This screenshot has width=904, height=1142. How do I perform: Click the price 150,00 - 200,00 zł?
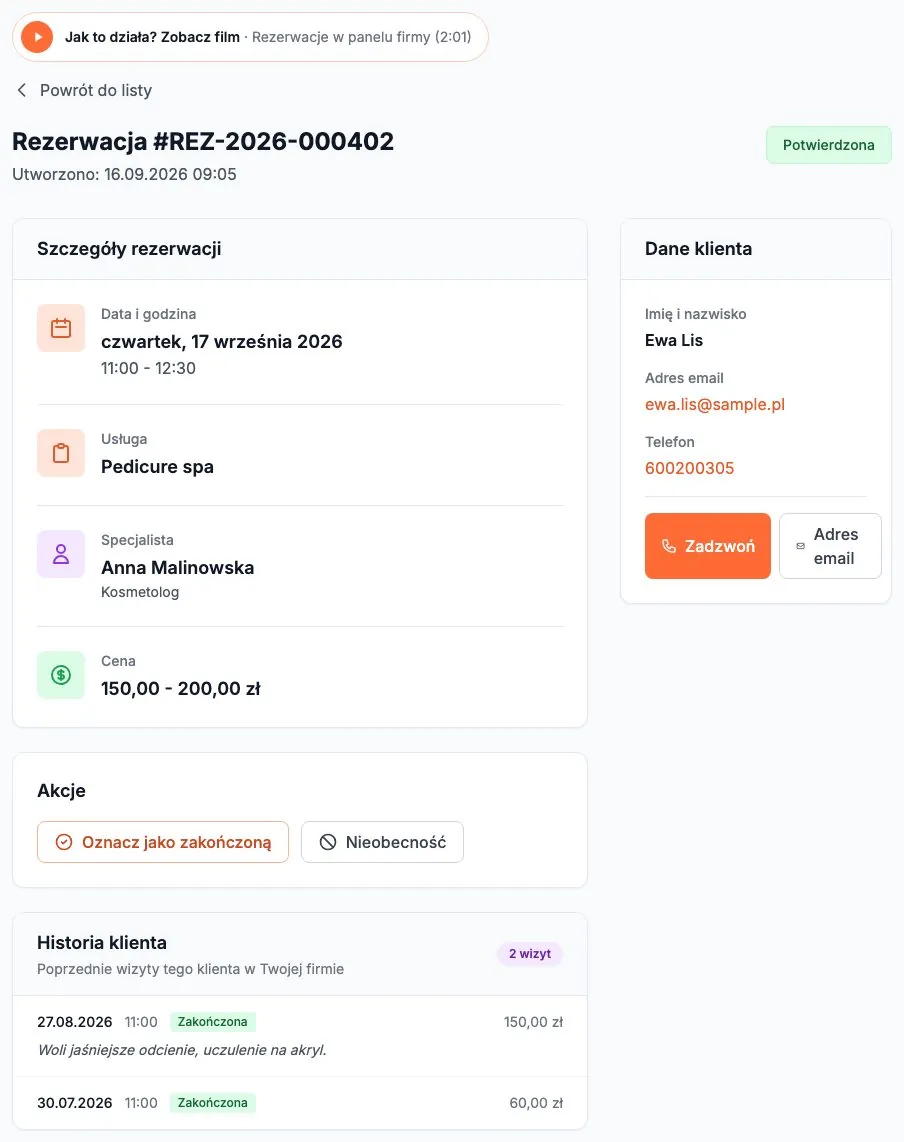[x=181, y=689]
